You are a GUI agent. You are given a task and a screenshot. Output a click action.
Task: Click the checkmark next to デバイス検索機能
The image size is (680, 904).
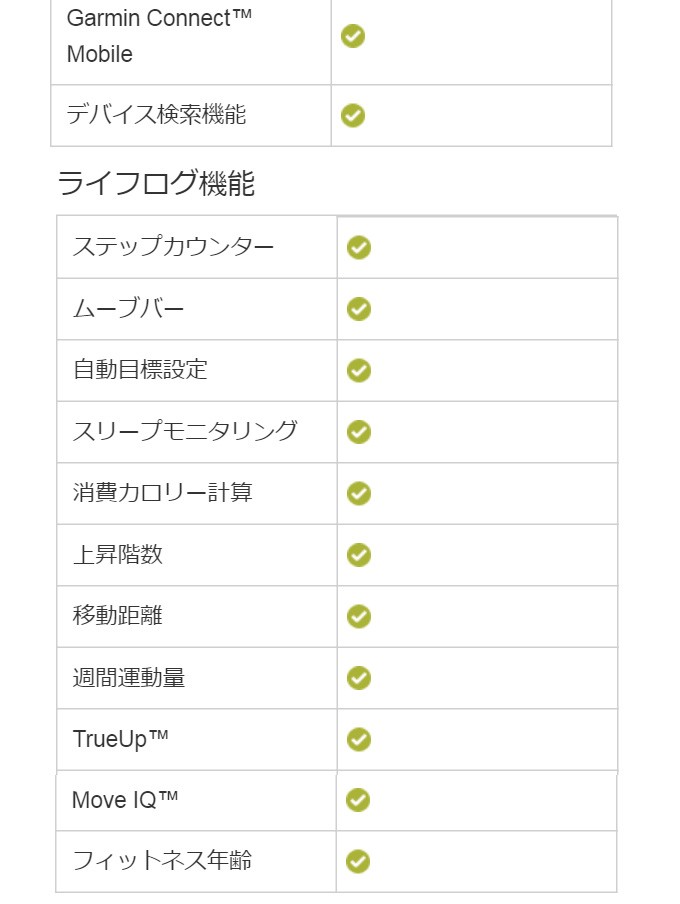[352, 115]
